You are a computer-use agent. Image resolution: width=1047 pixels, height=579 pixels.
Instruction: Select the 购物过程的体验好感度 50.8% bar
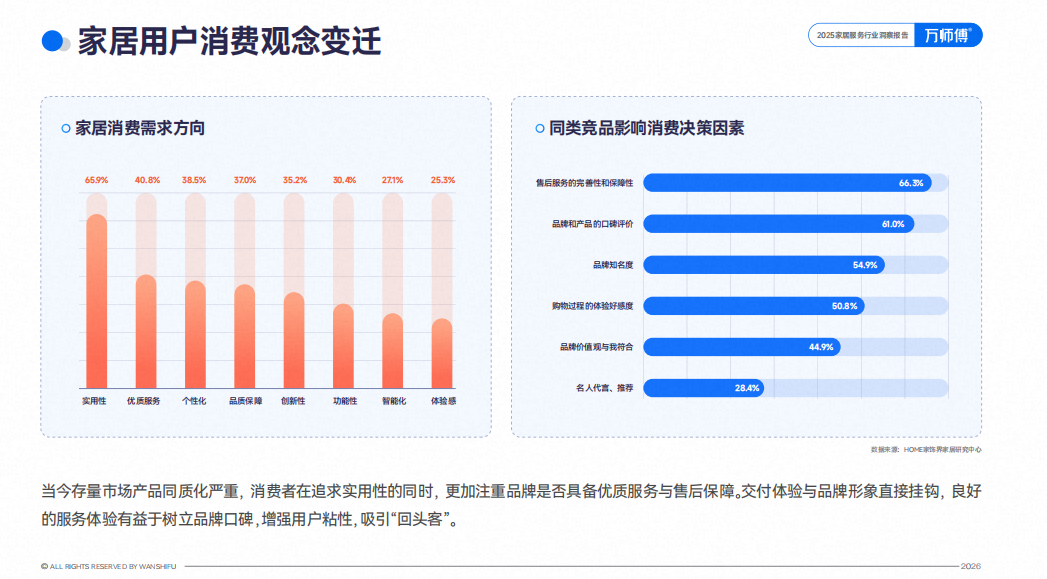754,306
